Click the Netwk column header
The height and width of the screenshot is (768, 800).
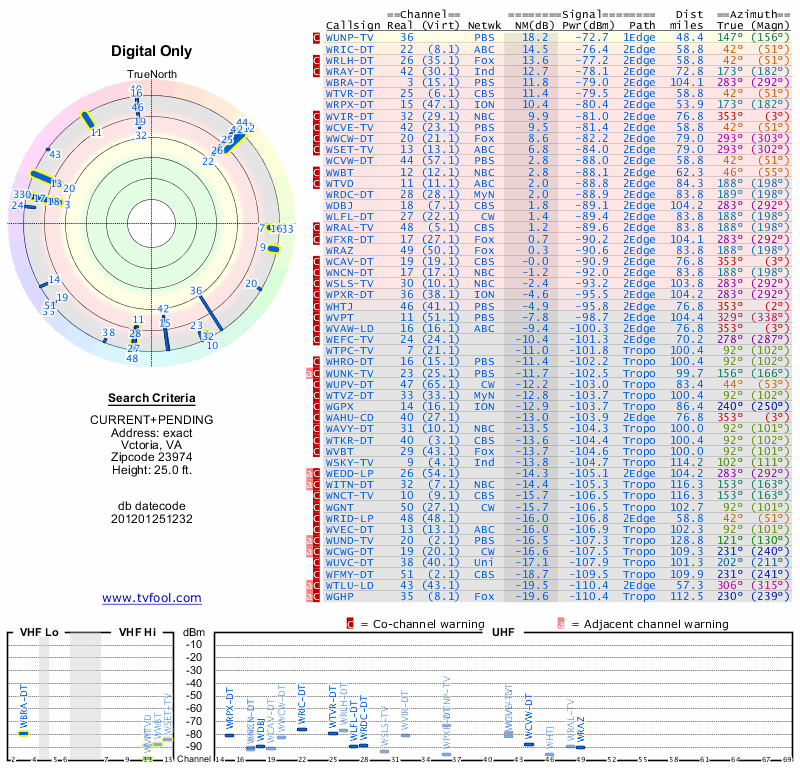[x=484, y=24]
